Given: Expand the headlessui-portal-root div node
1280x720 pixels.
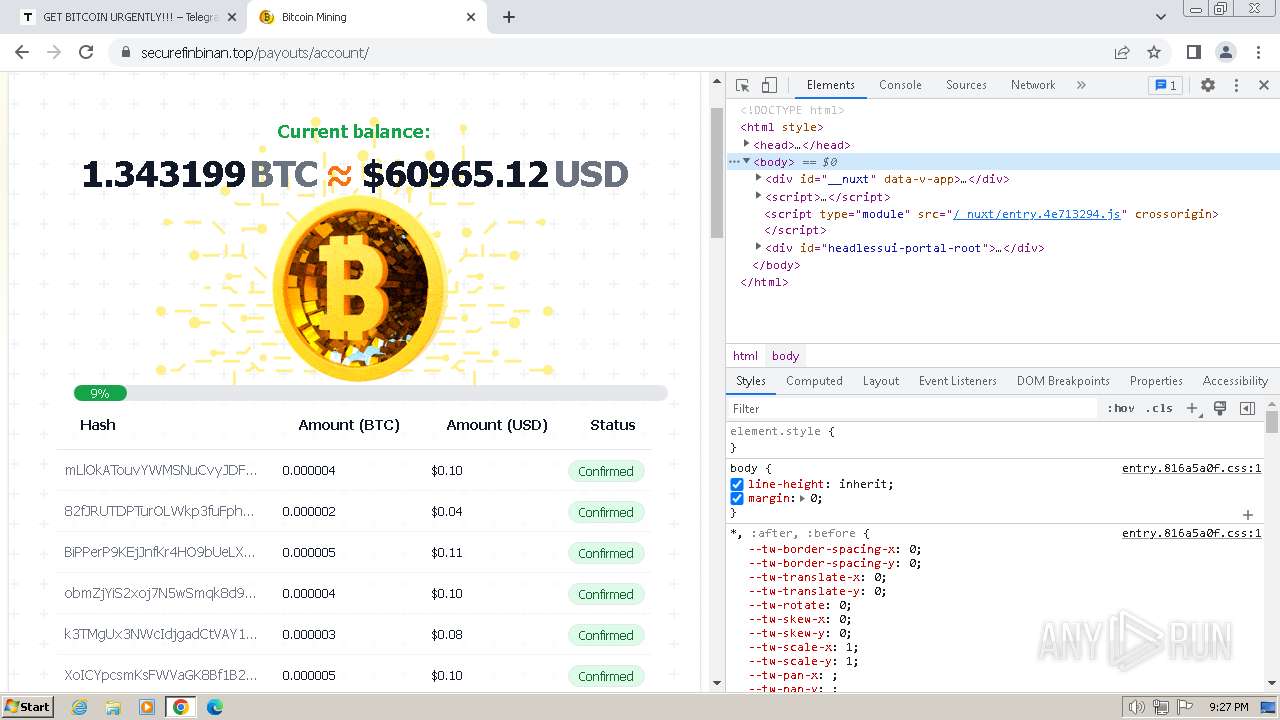Looking at the screenshot, I should (x=758, y=246).
